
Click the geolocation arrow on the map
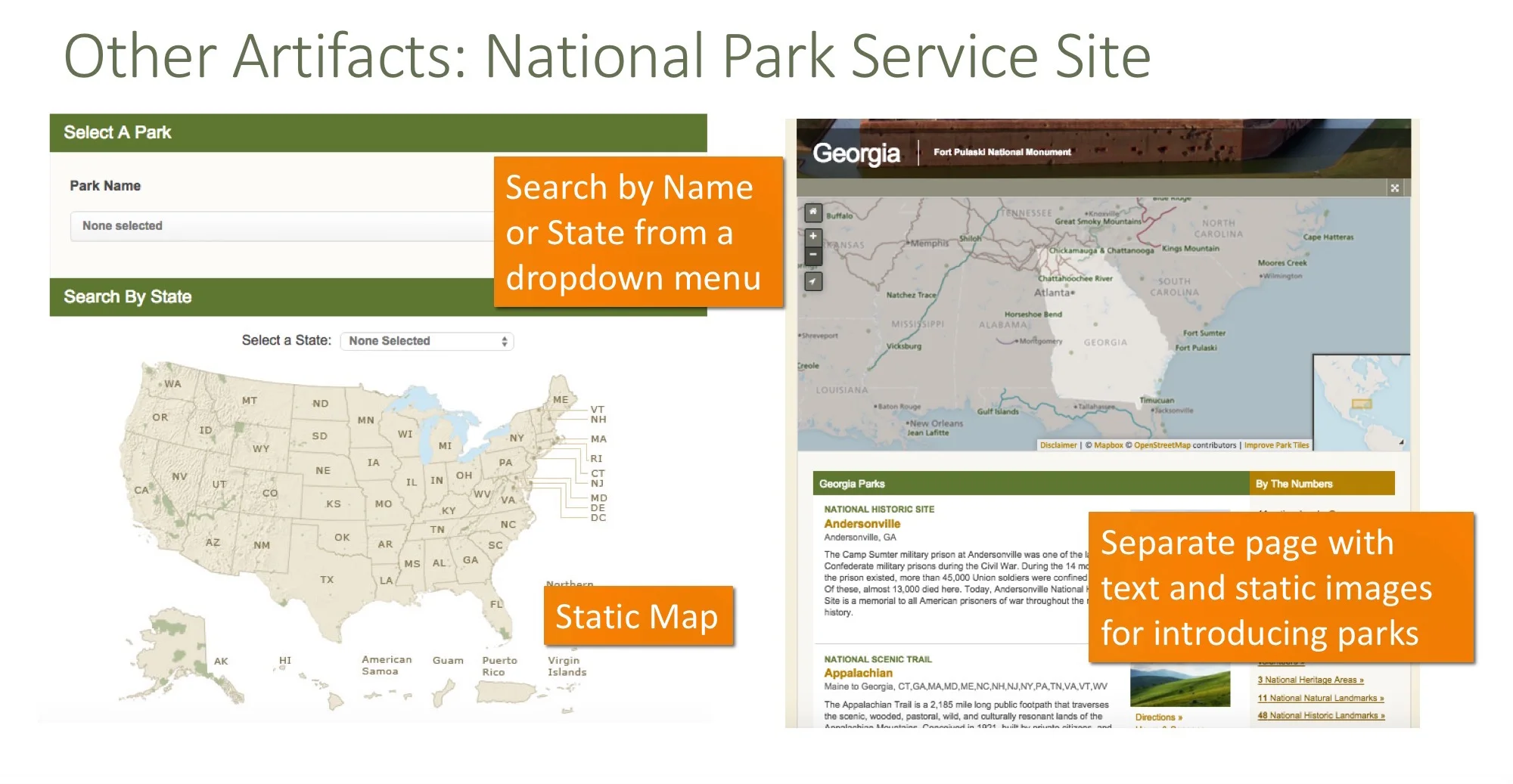812,280
